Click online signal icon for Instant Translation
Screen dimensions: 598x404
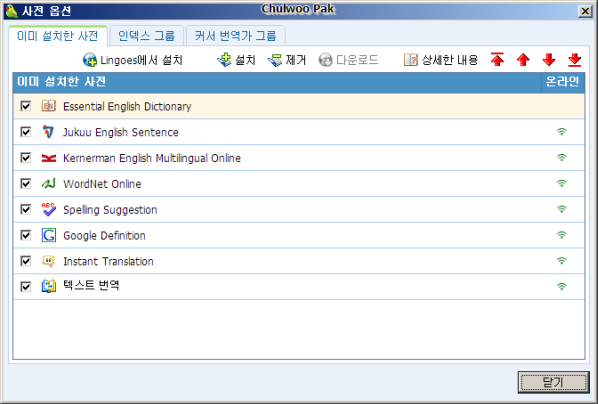[561, 261]
